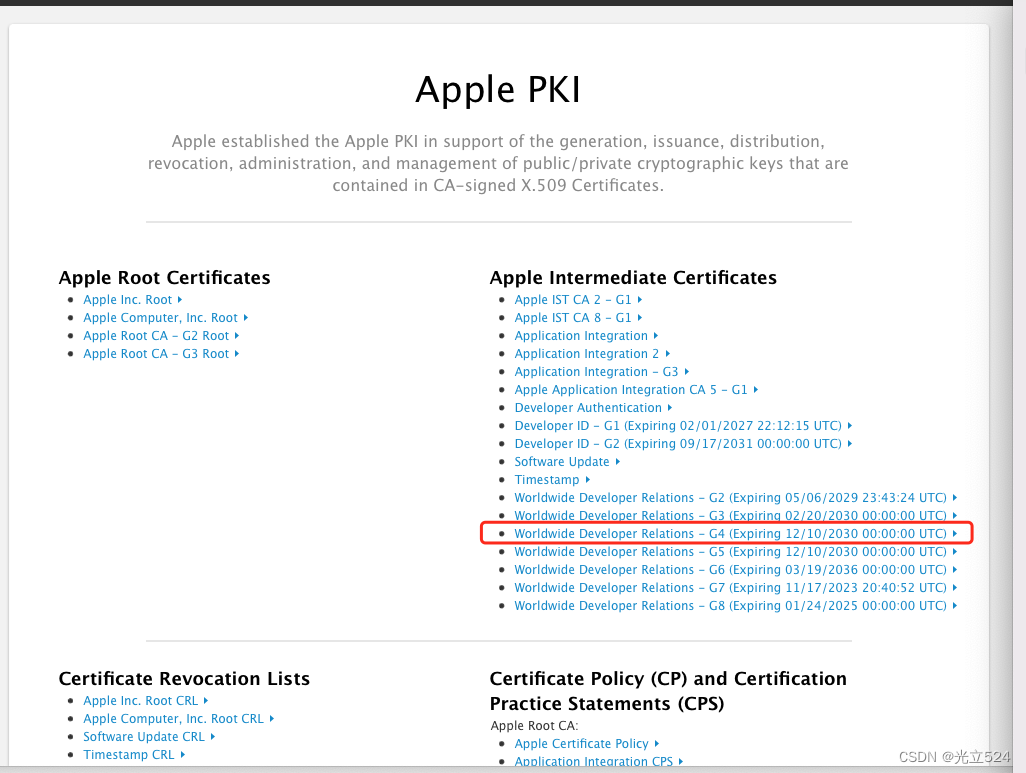
Task: Open the Apple IST CA 2 - G1 link
Action: [572, 299]
